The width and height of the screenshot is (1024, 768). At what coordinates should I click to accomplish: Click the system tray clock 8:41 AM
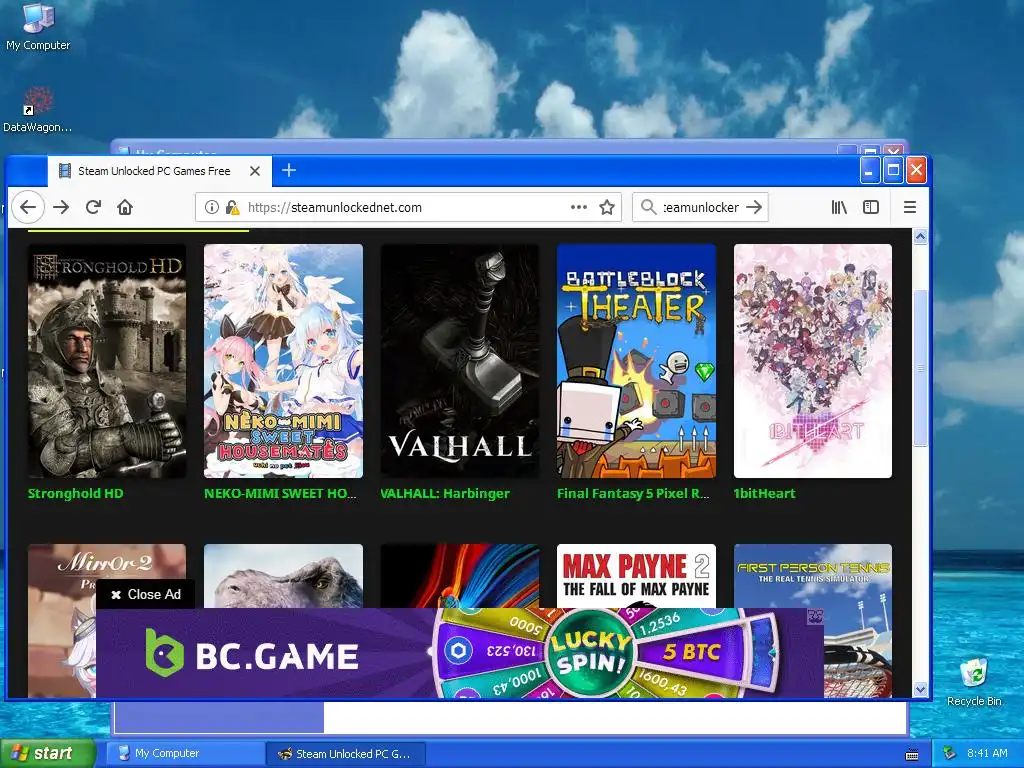point(987,753)
